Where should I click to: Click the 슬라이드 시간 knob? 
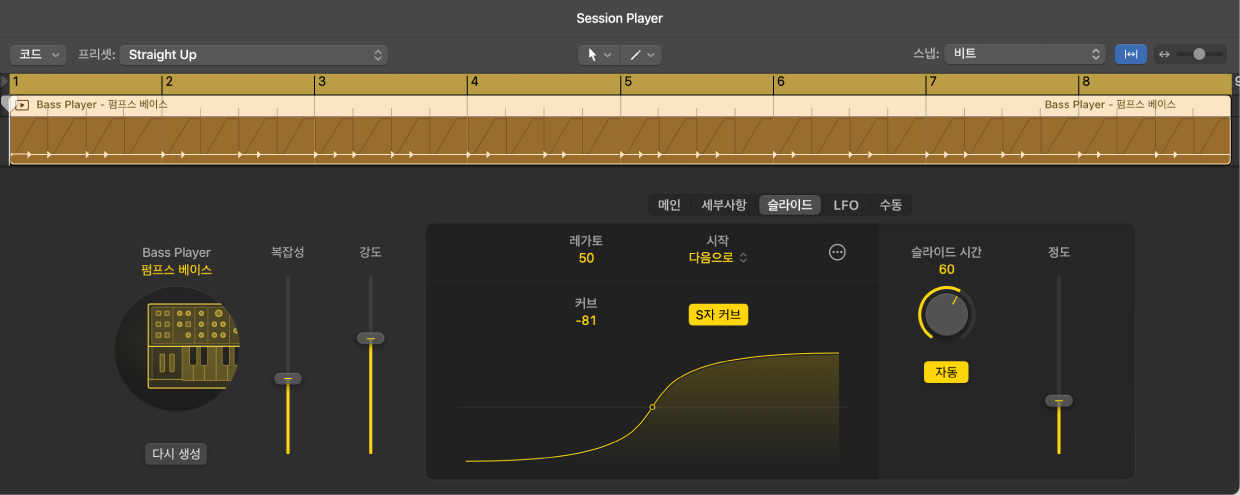946,316
